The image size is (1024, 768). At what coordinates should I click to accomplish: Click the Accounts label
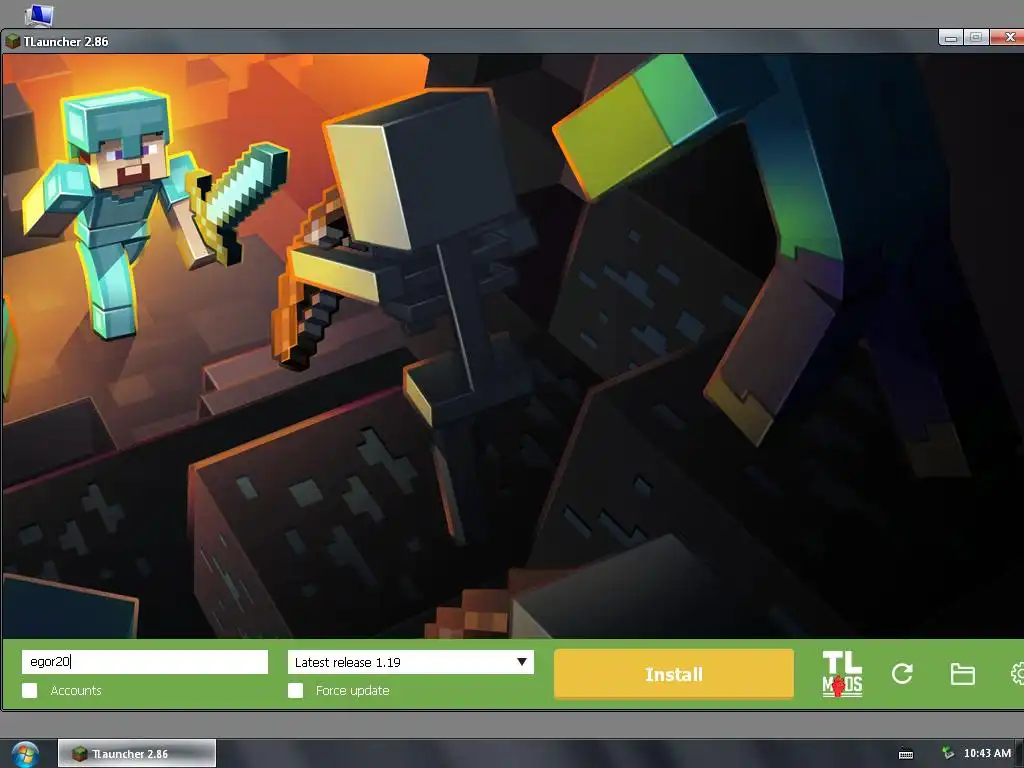(x=76, y=690)
